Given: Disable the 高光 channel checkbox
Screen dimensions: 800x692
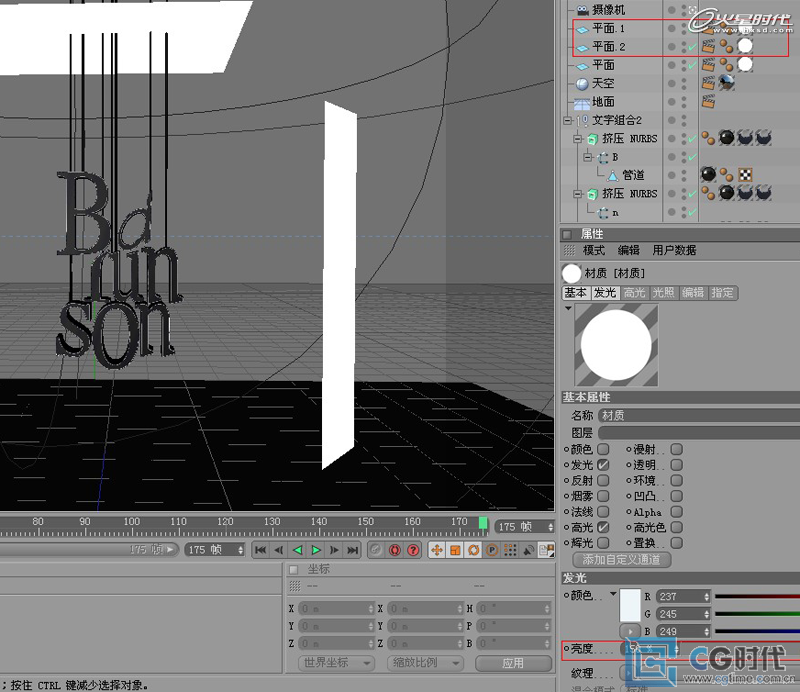Looking at the screenshot, I should 603,527.
